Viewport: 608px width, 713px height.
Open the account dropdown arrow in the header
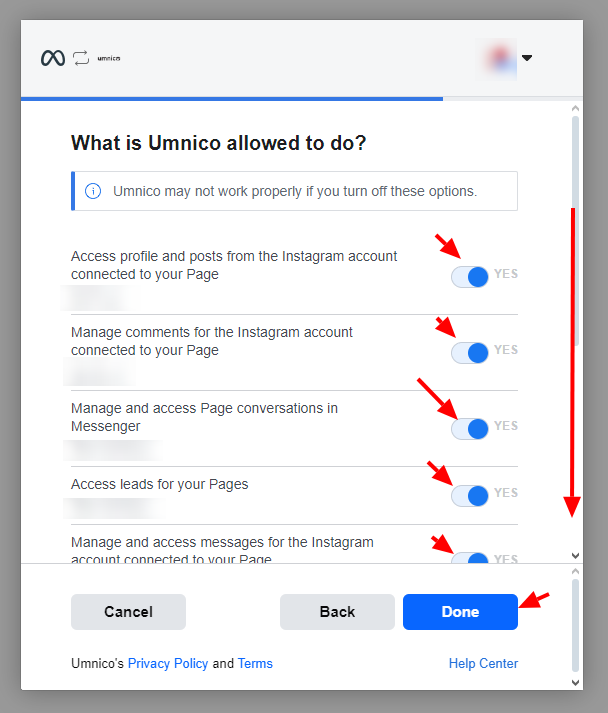(x=527, y=58)
